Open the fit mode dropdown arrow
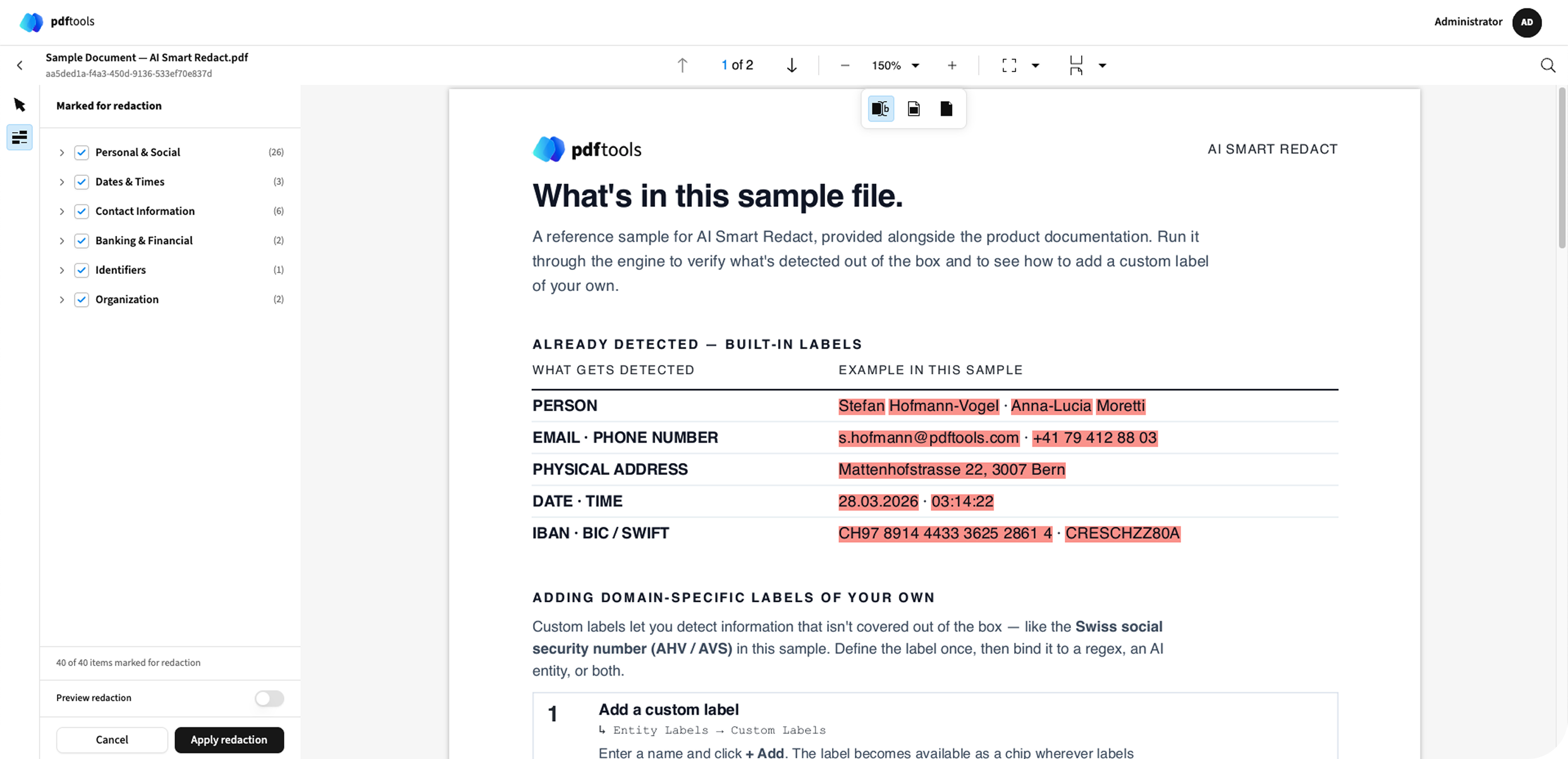 coord(1036,66)
